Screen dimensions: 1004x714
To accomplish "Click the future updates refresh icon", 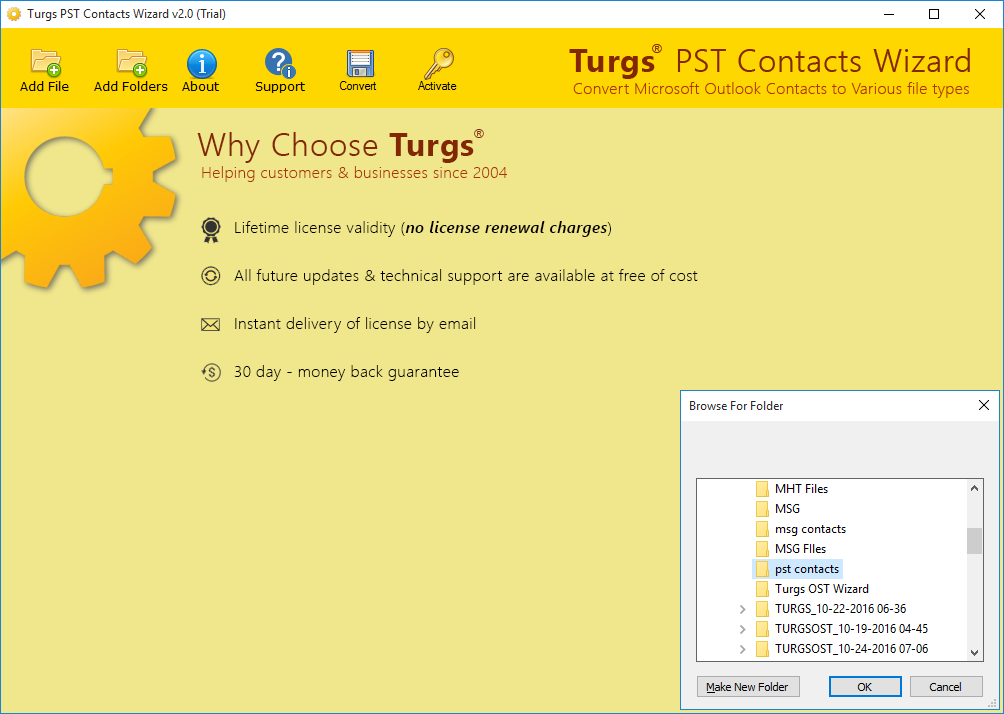I will pyautogui.click(x=211, y=276).
